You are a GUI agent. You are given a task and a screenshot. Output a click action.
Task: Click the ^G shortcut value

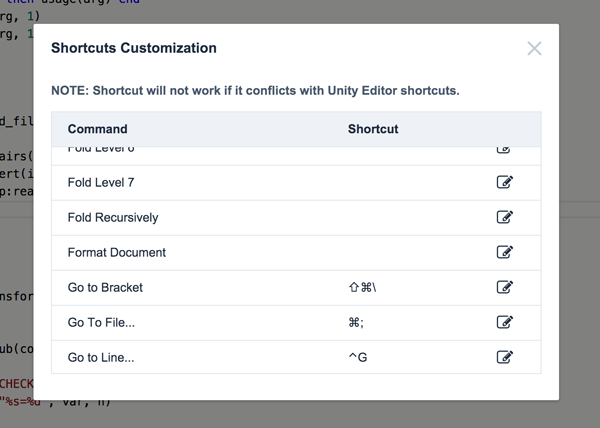pyautogui.click(x=358, y=358)
